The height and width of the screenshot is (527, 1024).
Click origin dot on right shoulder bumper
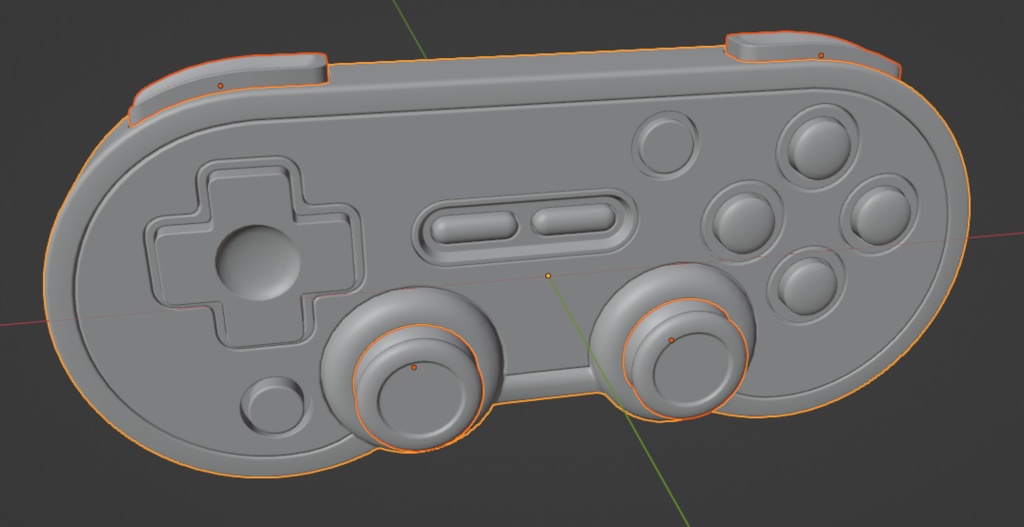pyautogui.click(x=821, y=55)
